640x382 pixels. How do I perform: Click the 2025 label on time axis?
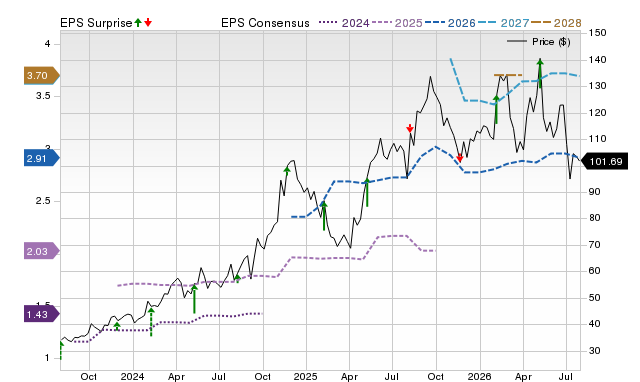[305, 376]
